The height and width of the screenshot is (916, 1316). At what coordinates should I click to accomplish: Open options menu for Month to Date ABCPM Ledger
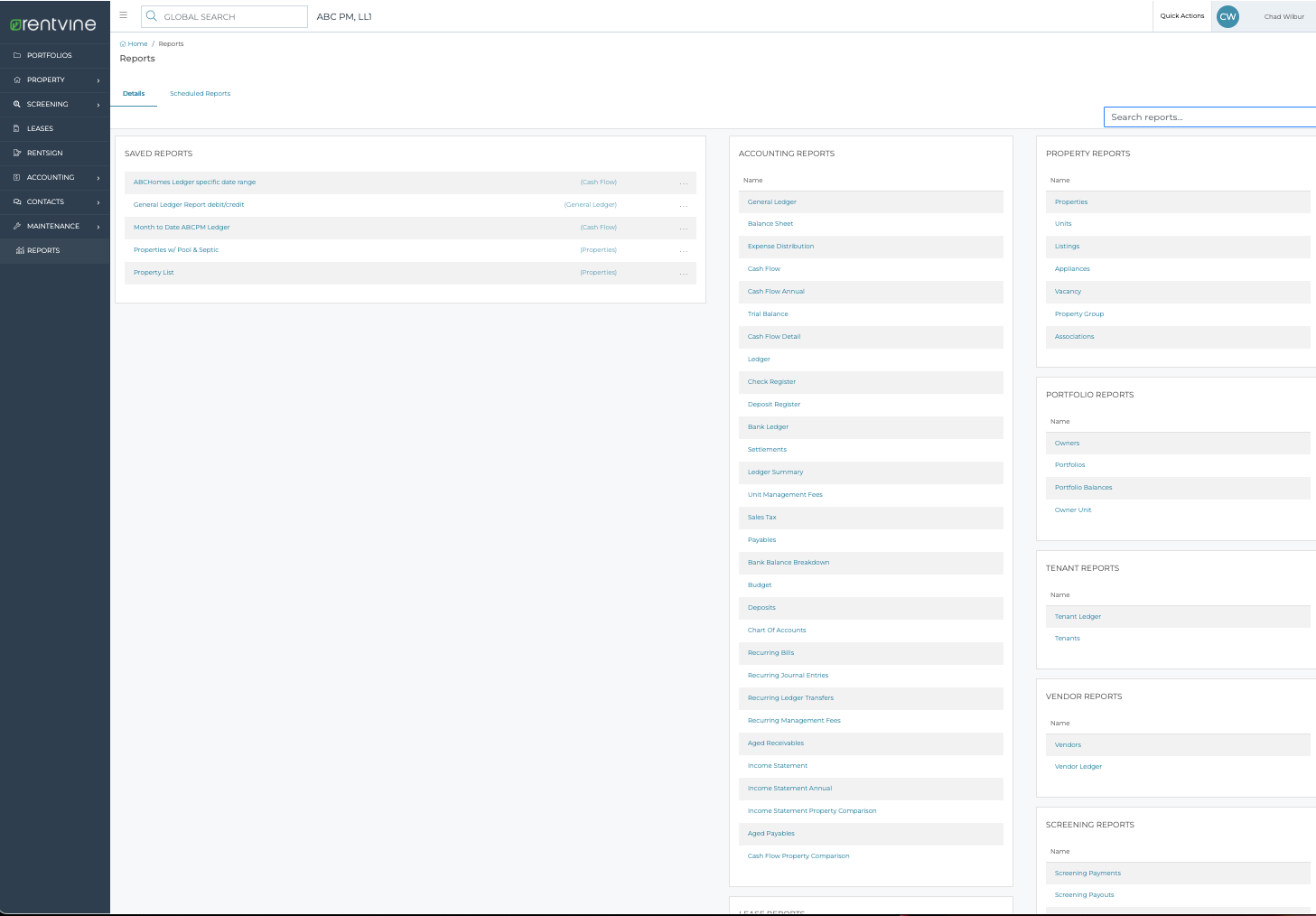pyautogui.click(x=684, y=229)
